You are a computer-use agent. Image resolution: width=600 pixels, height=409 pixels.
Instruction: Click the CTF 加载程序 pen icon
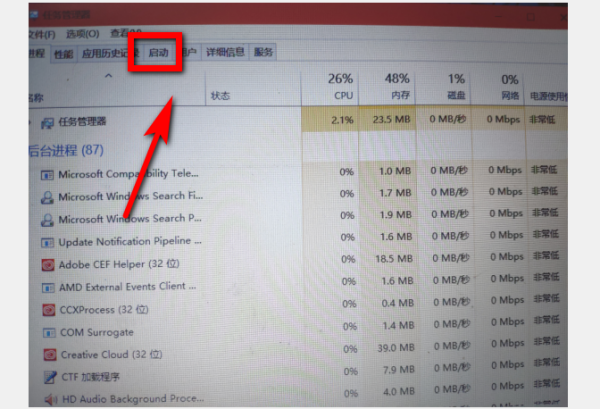coord(50,377)
